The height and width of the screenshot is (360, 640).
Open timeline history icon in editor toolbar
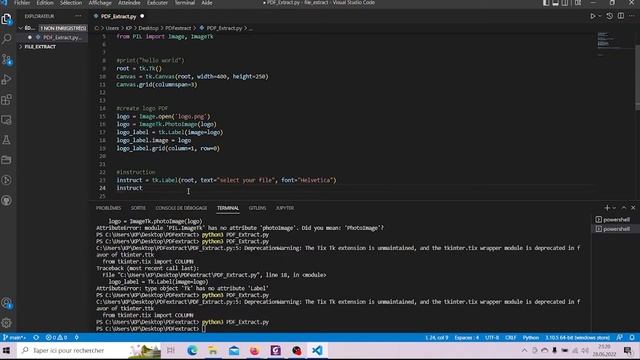click(609, 16)
